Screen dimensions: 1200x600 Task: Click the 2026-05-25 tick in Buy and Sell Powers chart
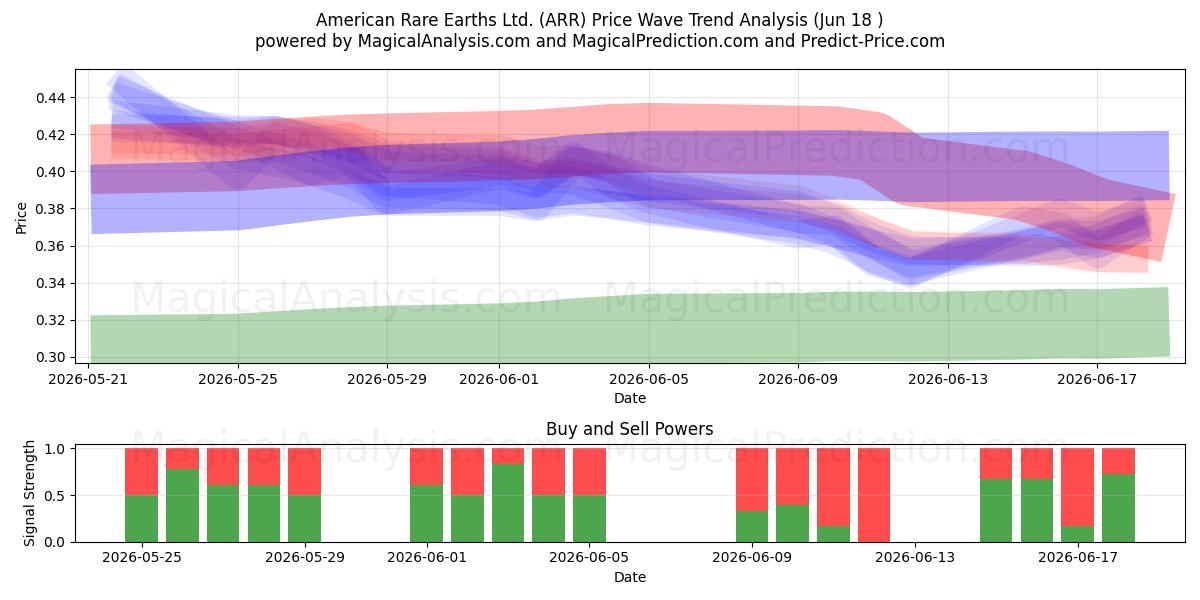pos(142,558)
